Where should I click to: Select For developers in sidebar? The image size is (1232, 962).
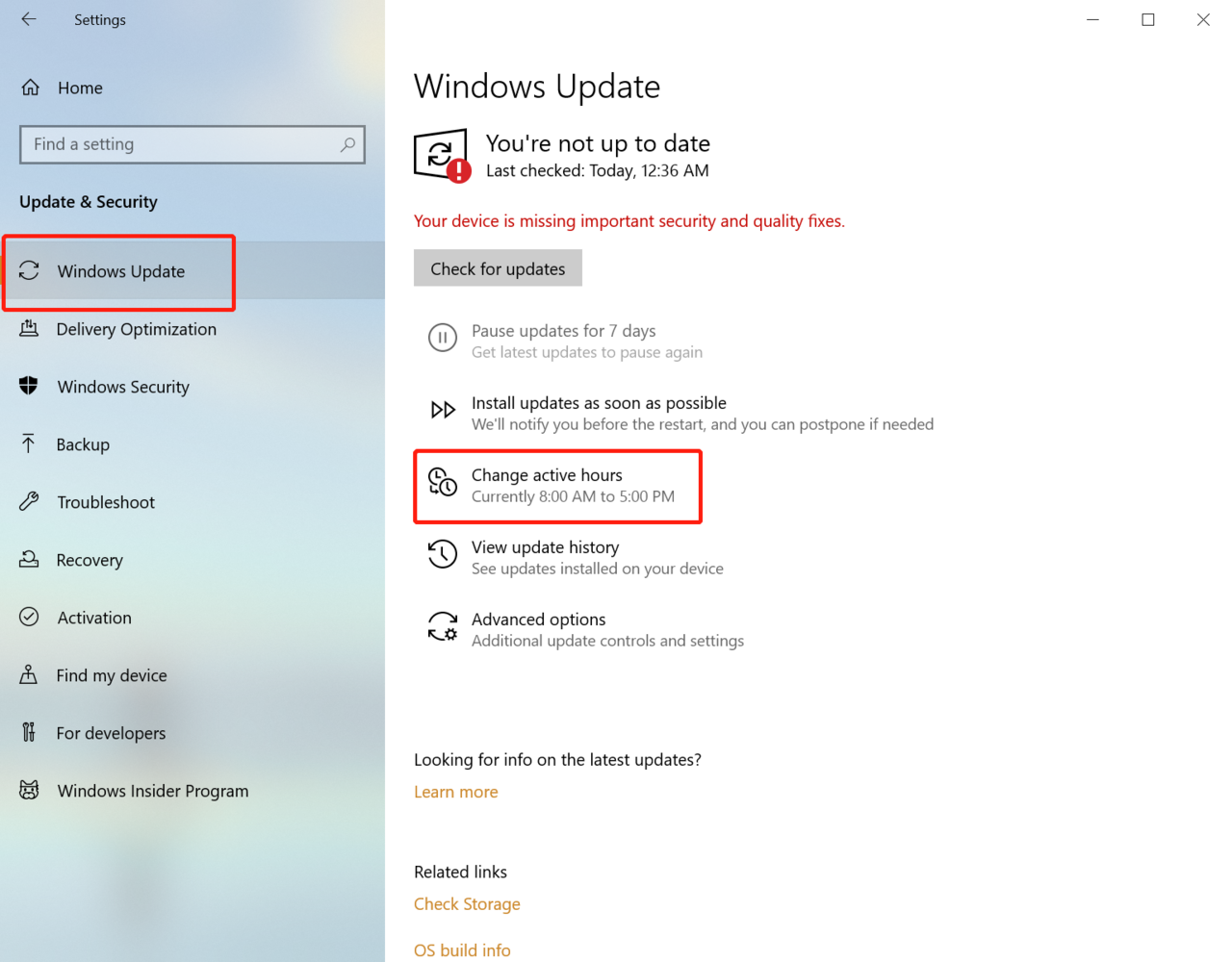point(111,733)
